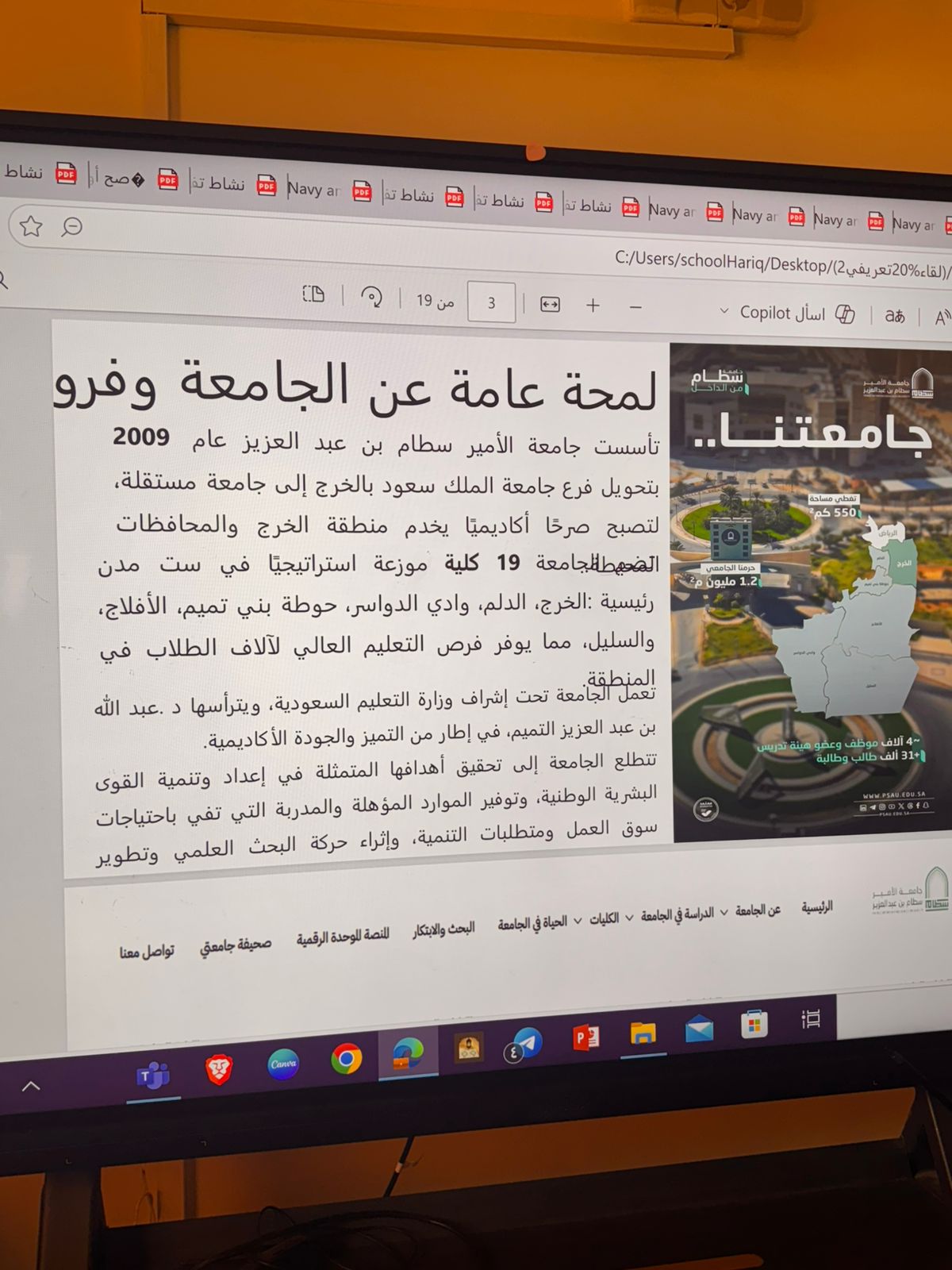
Task: Click the page number field showing 3
Action: click(491, 302)
